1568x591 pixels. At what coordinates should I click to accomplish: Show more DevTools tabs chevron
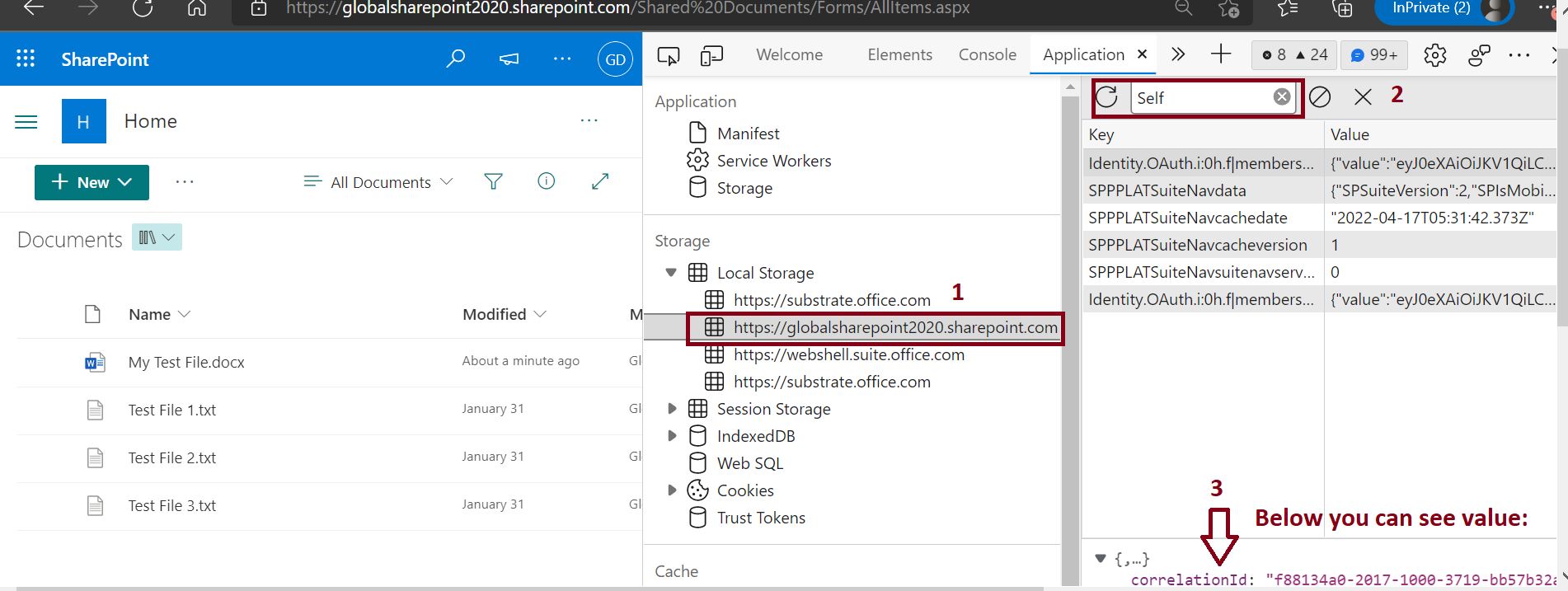coord(1178,54)
